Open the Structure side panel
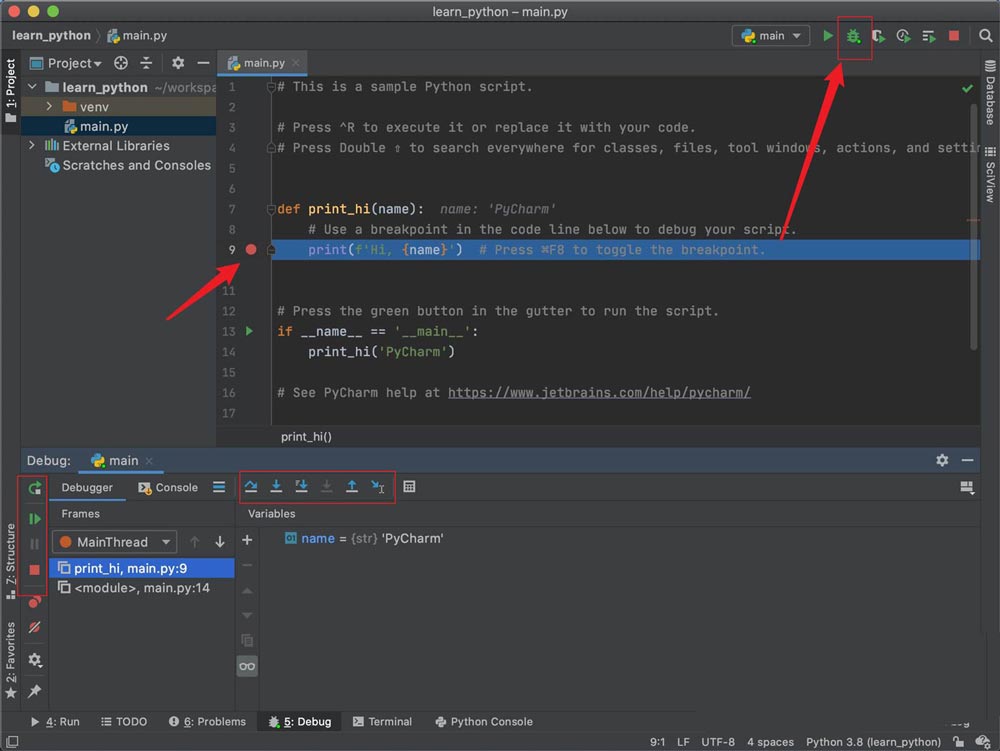This screenshot has width=1000, height=751. [x=10, y=560]
